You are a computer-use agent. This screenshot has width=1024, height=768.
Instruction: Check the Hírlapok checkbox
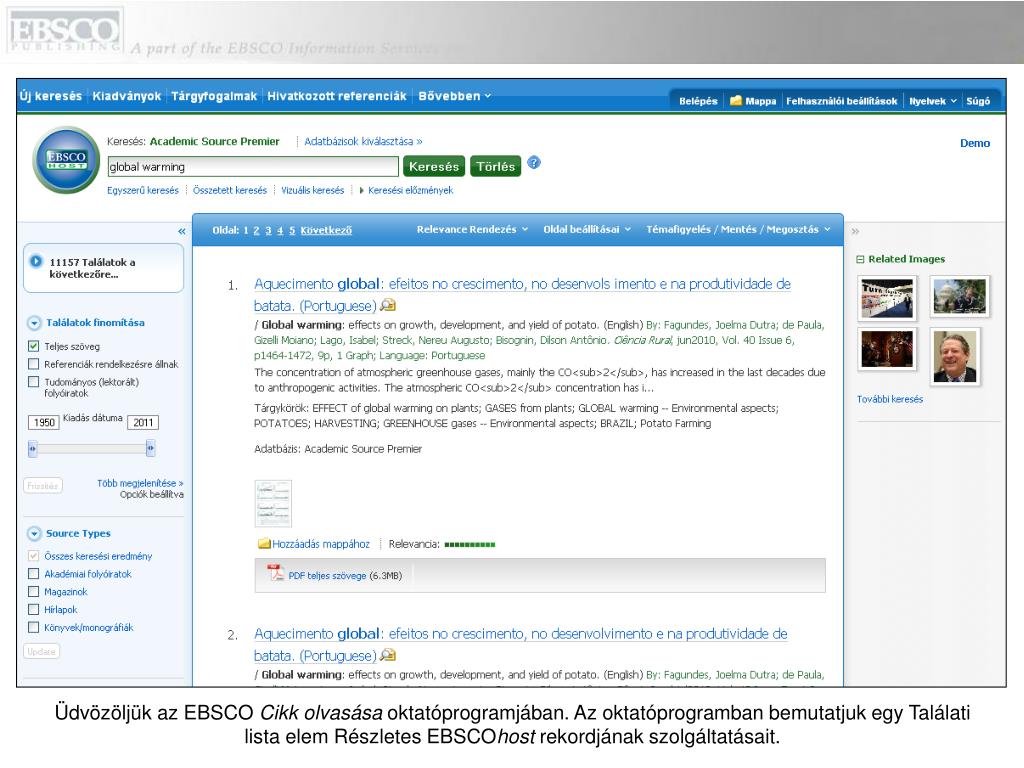click(x=34, y=609)
